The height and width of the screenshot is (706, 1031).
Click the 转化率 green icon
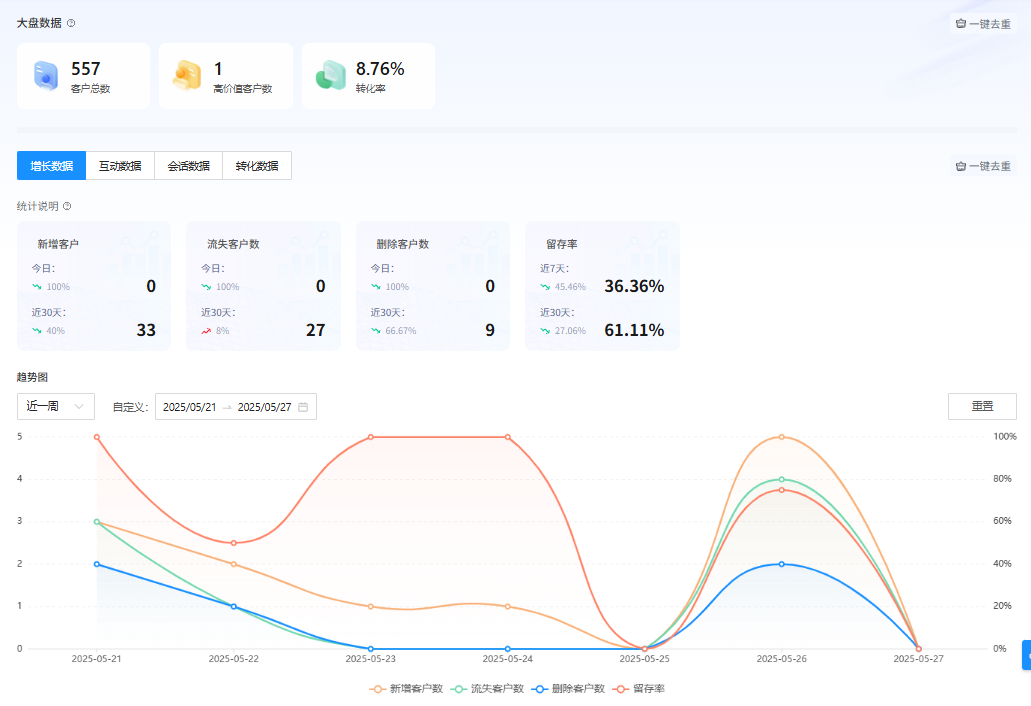[330, 76]
